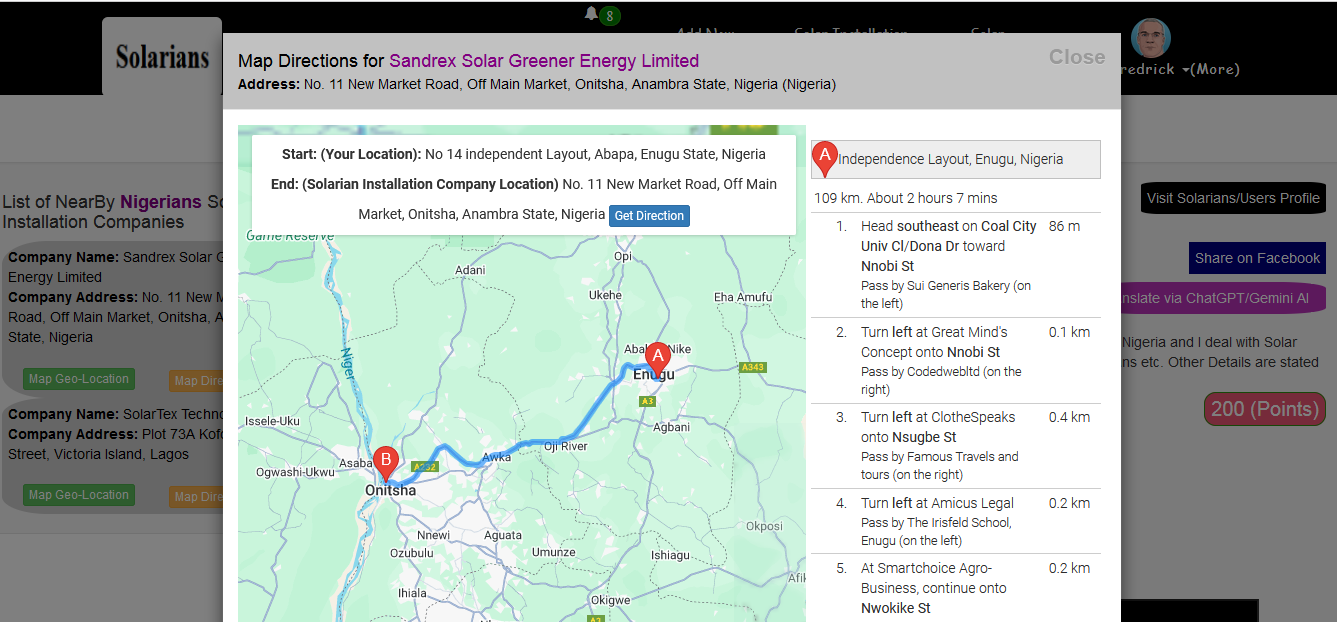Select direction step 1 Head southeast
The height and width of the screenshot is (622, 1337).
[x=956, y=265]
